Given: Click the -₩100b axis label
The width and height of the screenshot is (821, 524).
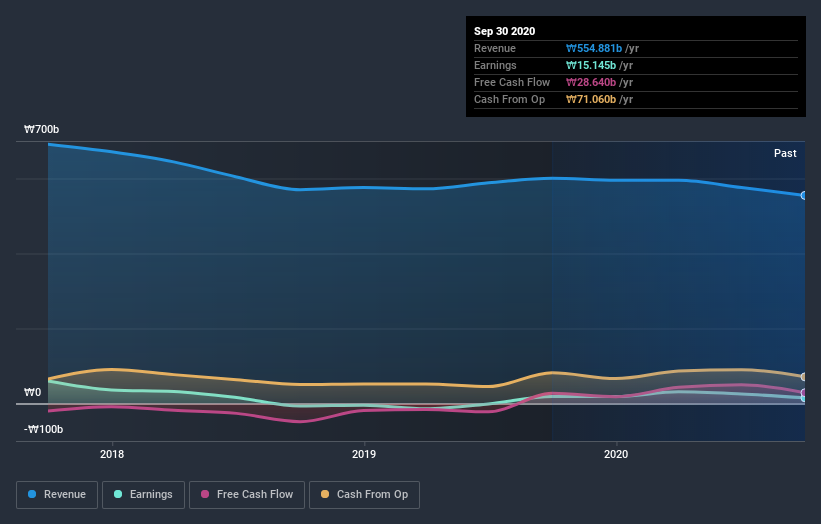Looking at the screenshot, I should point(43,429).
